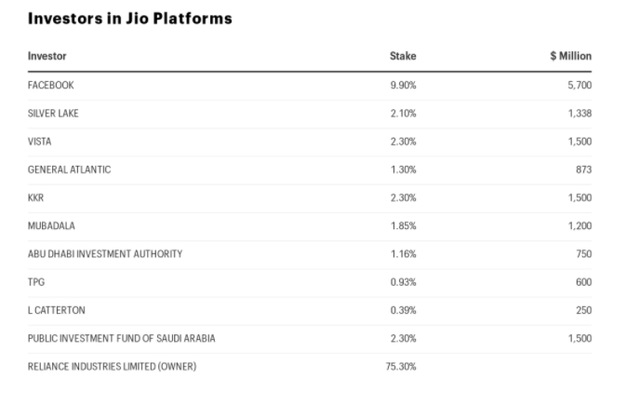Image resolution: width=640 pixels, height=393 pixels.
Task: Click the 1,338 amount for Silver Lake
Action: pyautogui.click(x=580, y=113)
